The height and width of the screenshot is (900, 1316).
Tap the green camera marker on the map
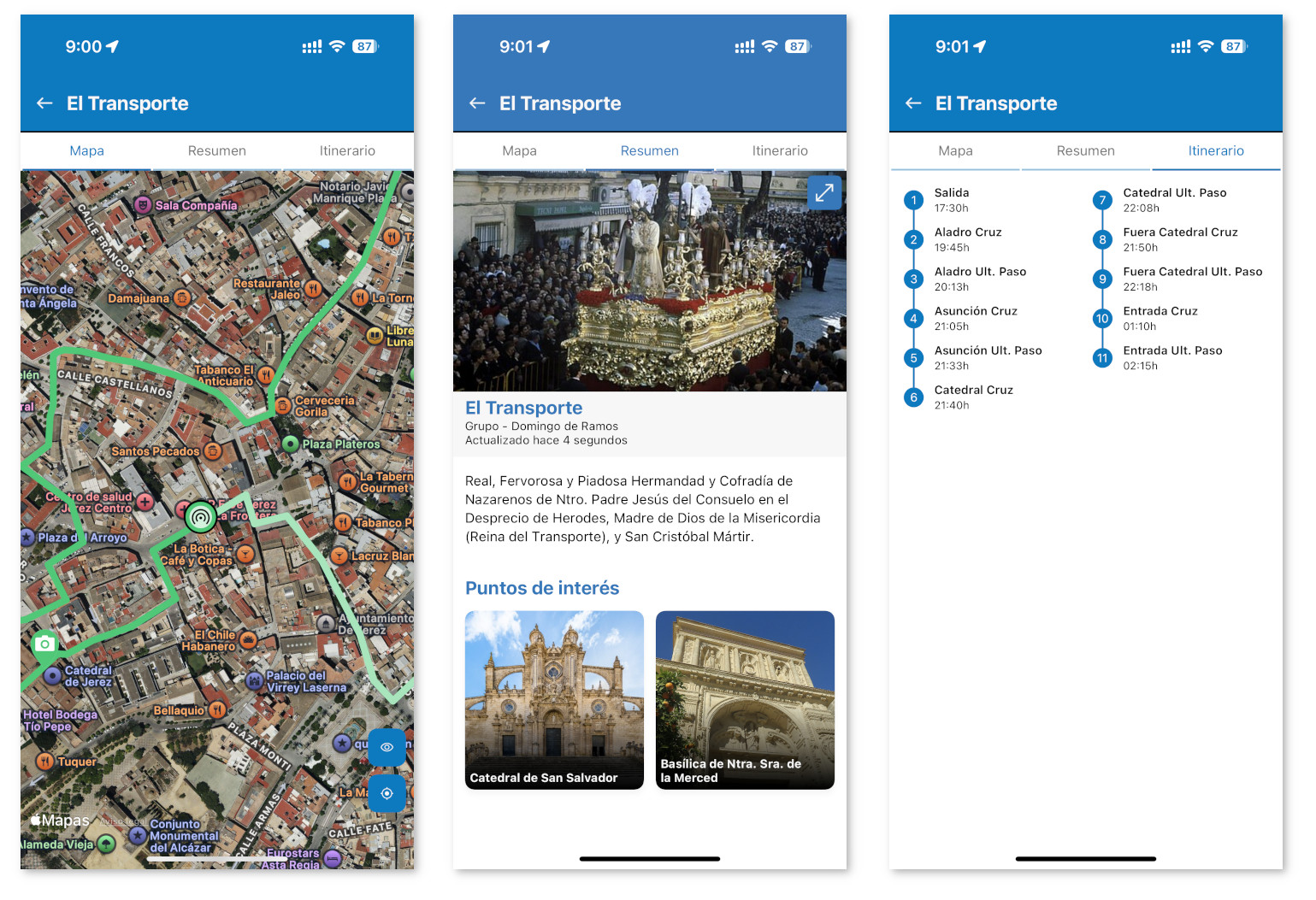pos(44,644)
